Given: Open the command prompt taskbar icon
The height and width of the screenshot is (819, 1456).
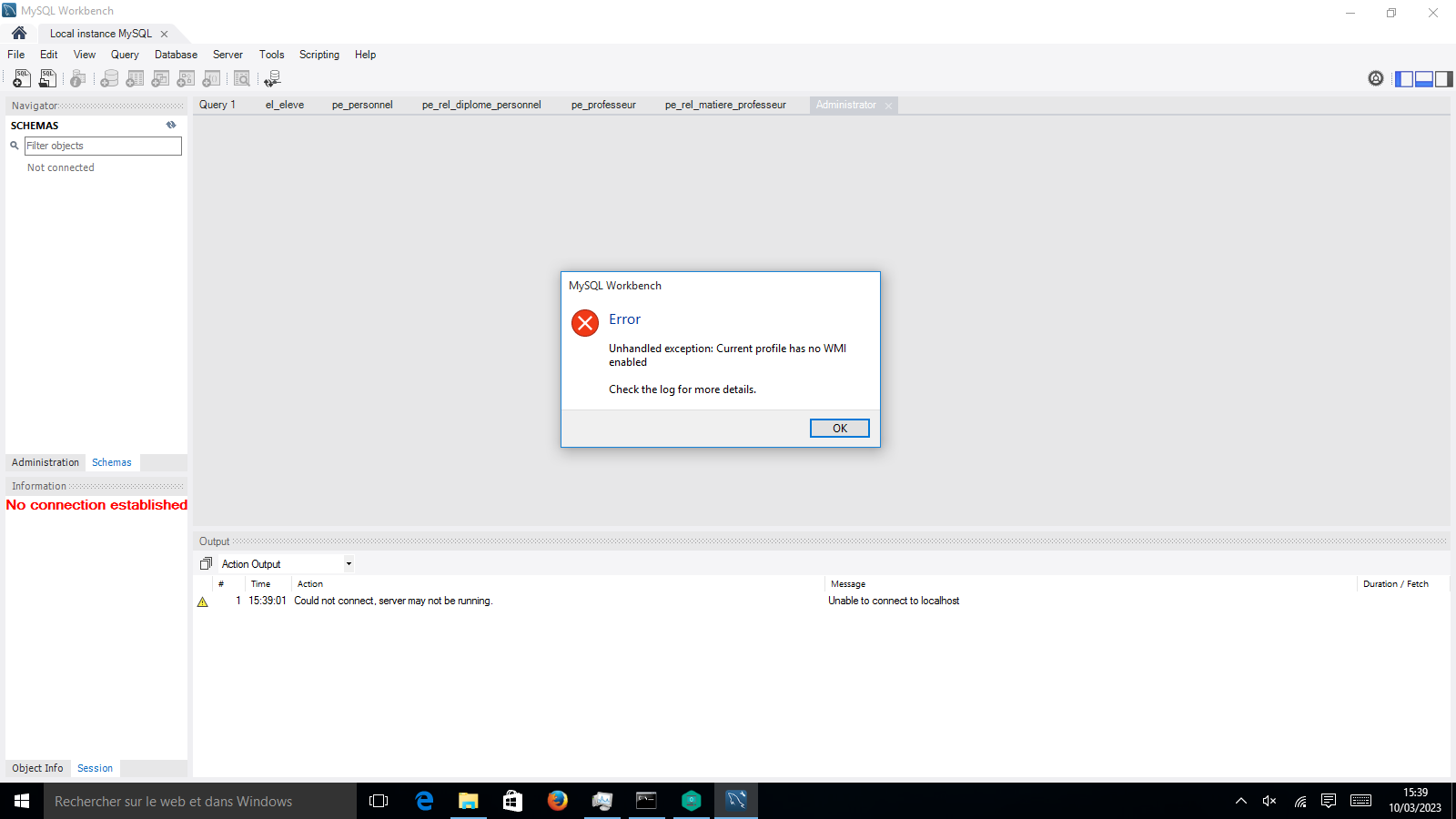Looking at the screenshot, I should click(x=647, y=801).
